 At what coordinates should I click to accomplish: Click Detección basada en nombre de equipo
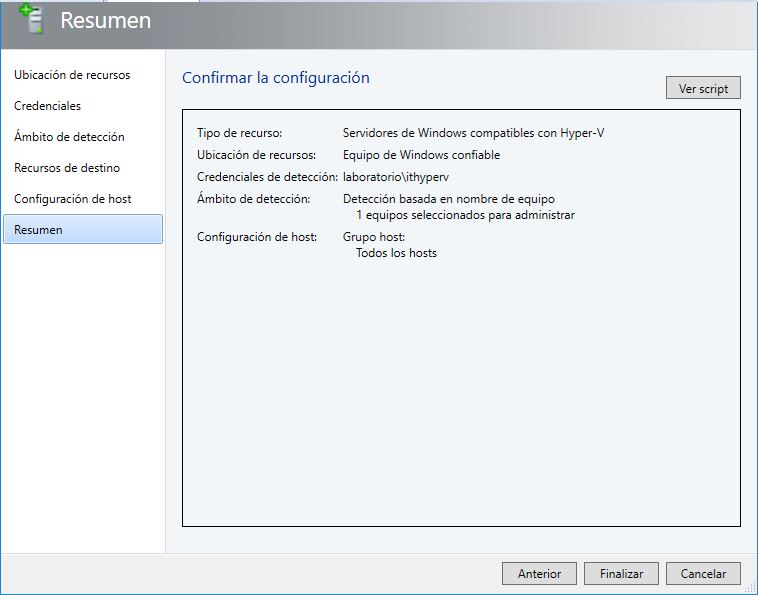pos(448,199)
